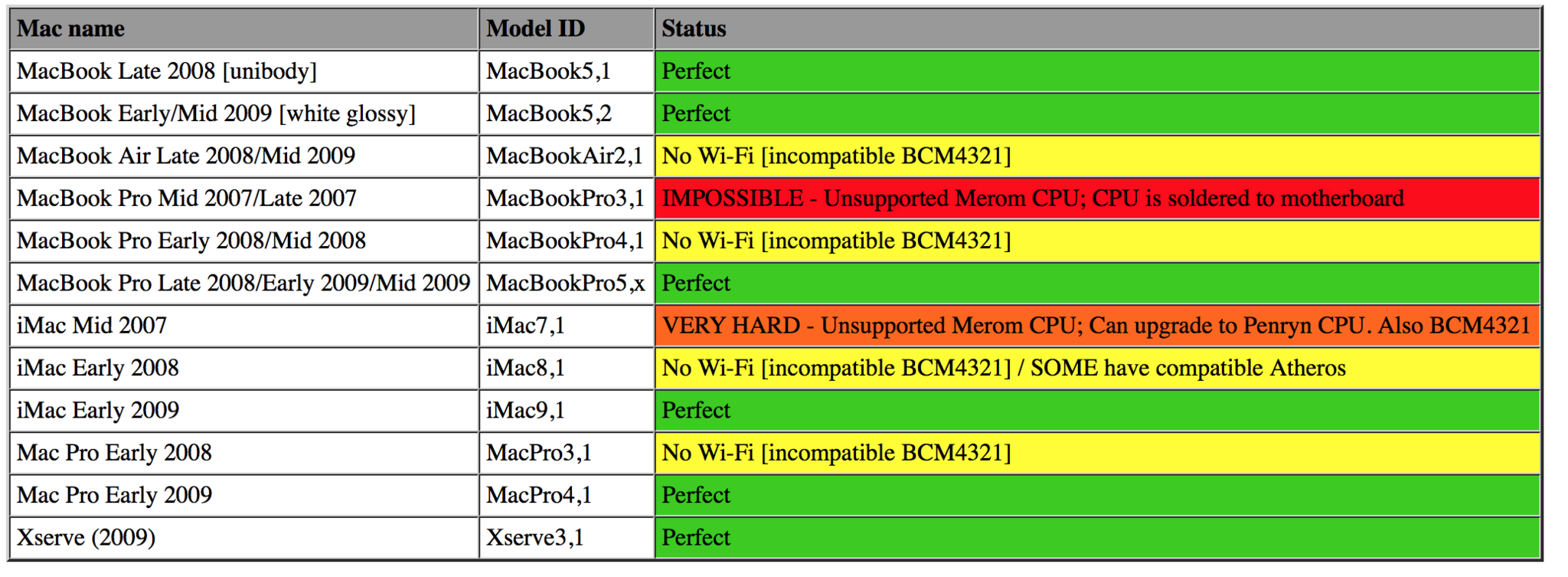Click the Mac name column header
The image size is (1568, 577).
[x=244, y=29]
